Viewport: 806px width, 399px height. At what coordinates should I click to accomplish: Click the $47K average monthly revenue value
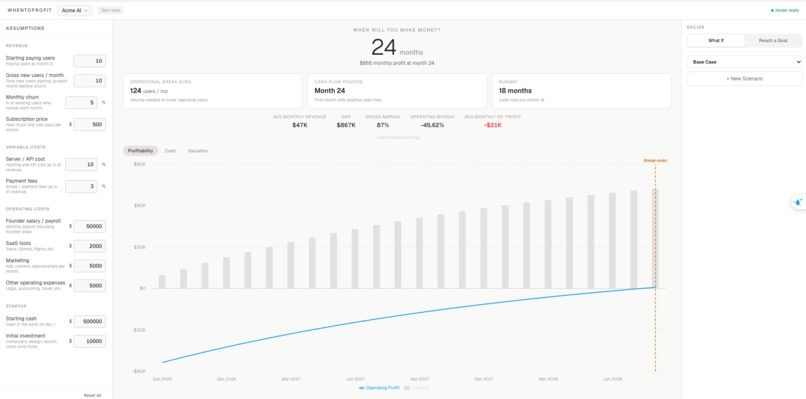pos(300,125)
